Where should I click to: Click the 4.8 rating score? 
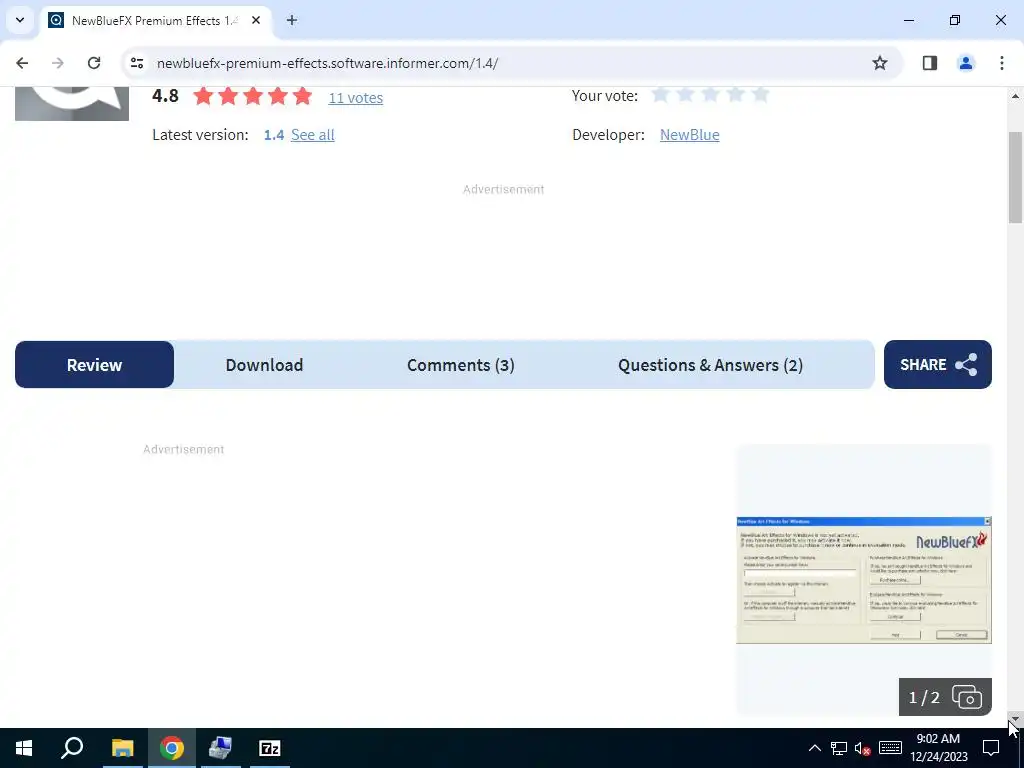pos(165,96)
